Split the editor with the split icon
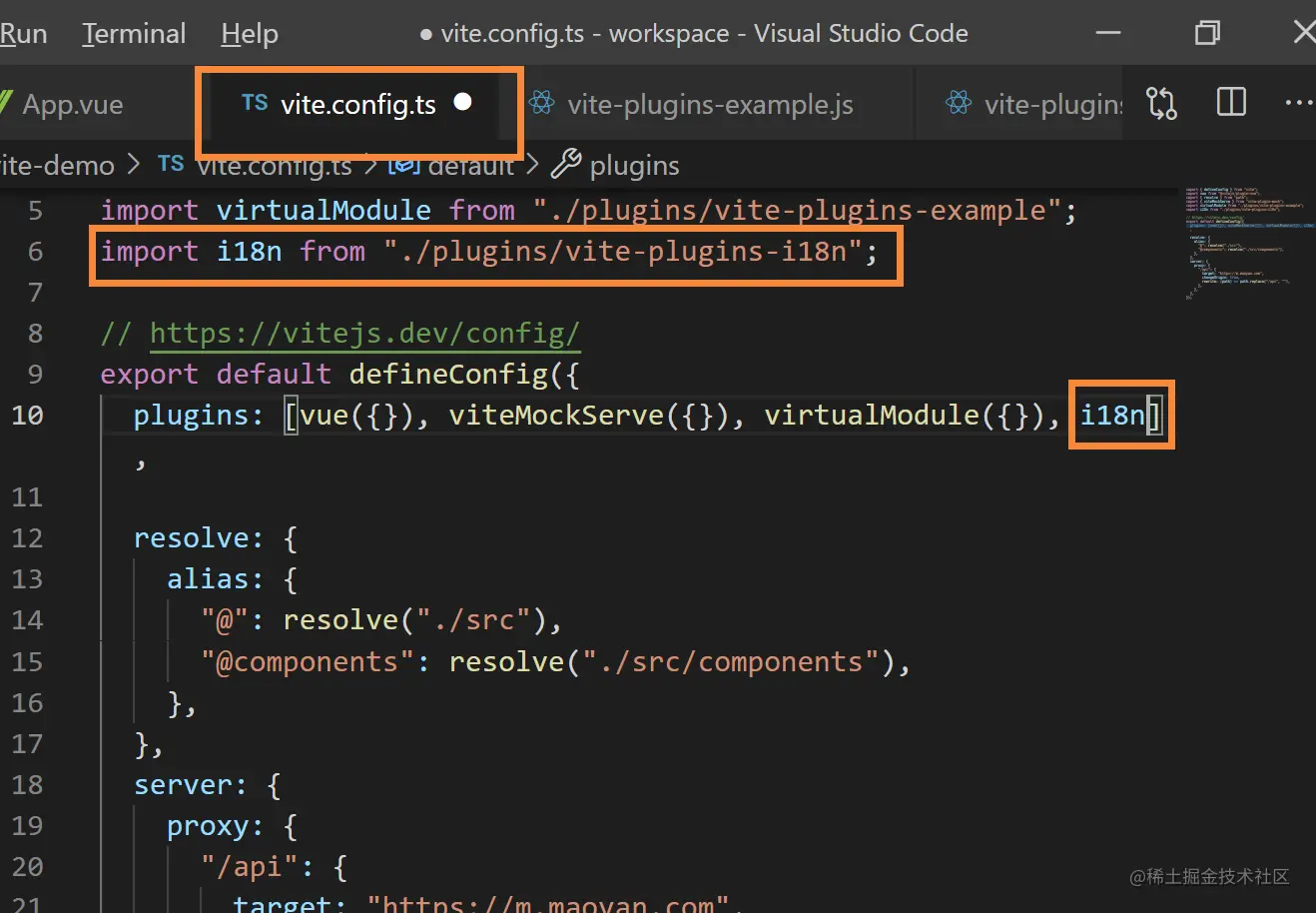 [x=1231, y=102]
